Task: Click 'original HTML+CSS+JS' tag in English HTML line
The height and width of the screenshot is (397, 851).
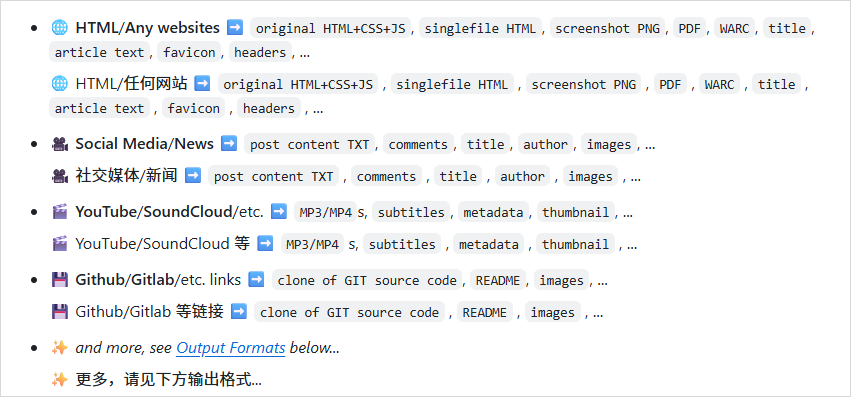Action: point(331,28)
